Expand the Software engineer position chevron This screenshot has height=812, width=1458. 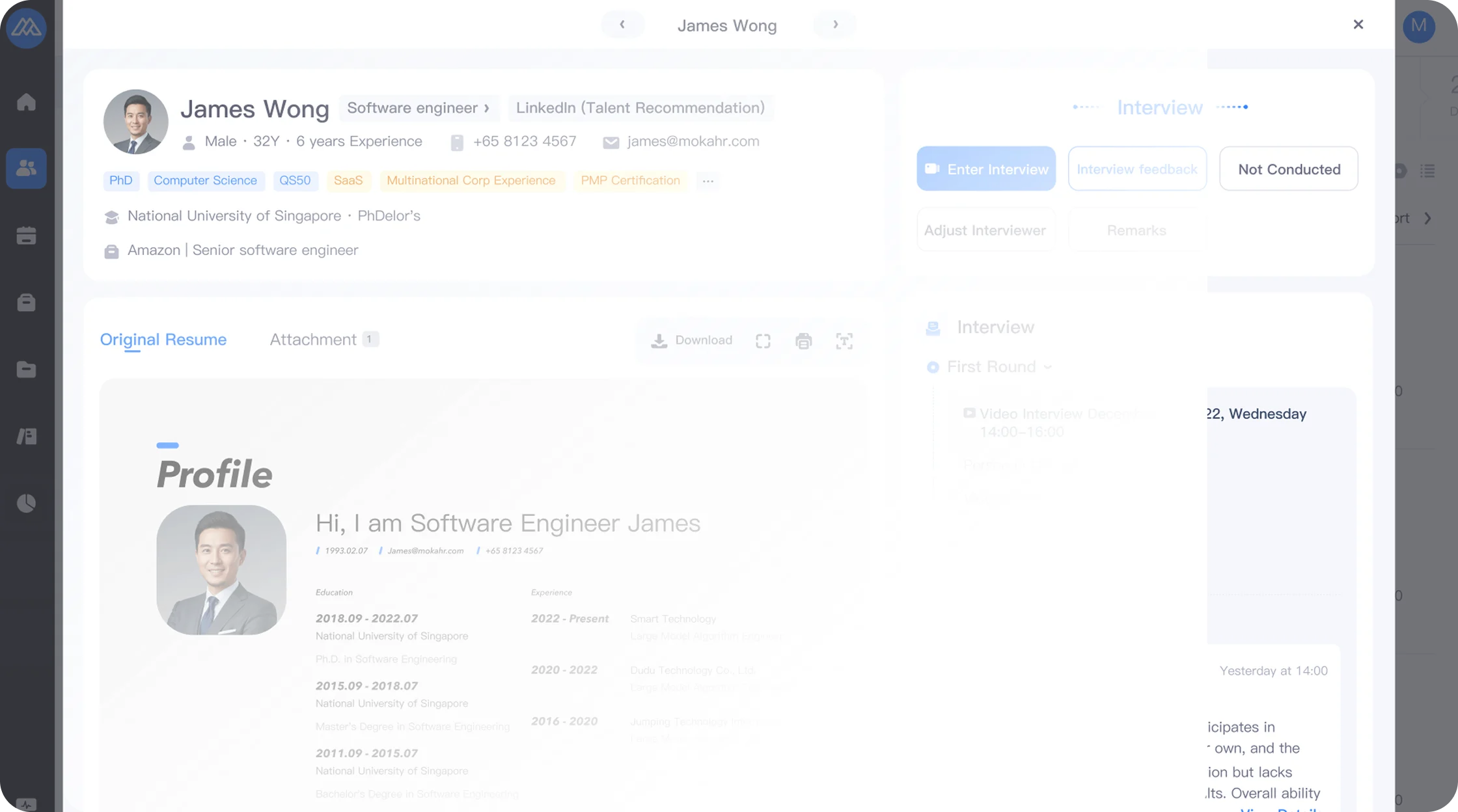tap(486, 108)
